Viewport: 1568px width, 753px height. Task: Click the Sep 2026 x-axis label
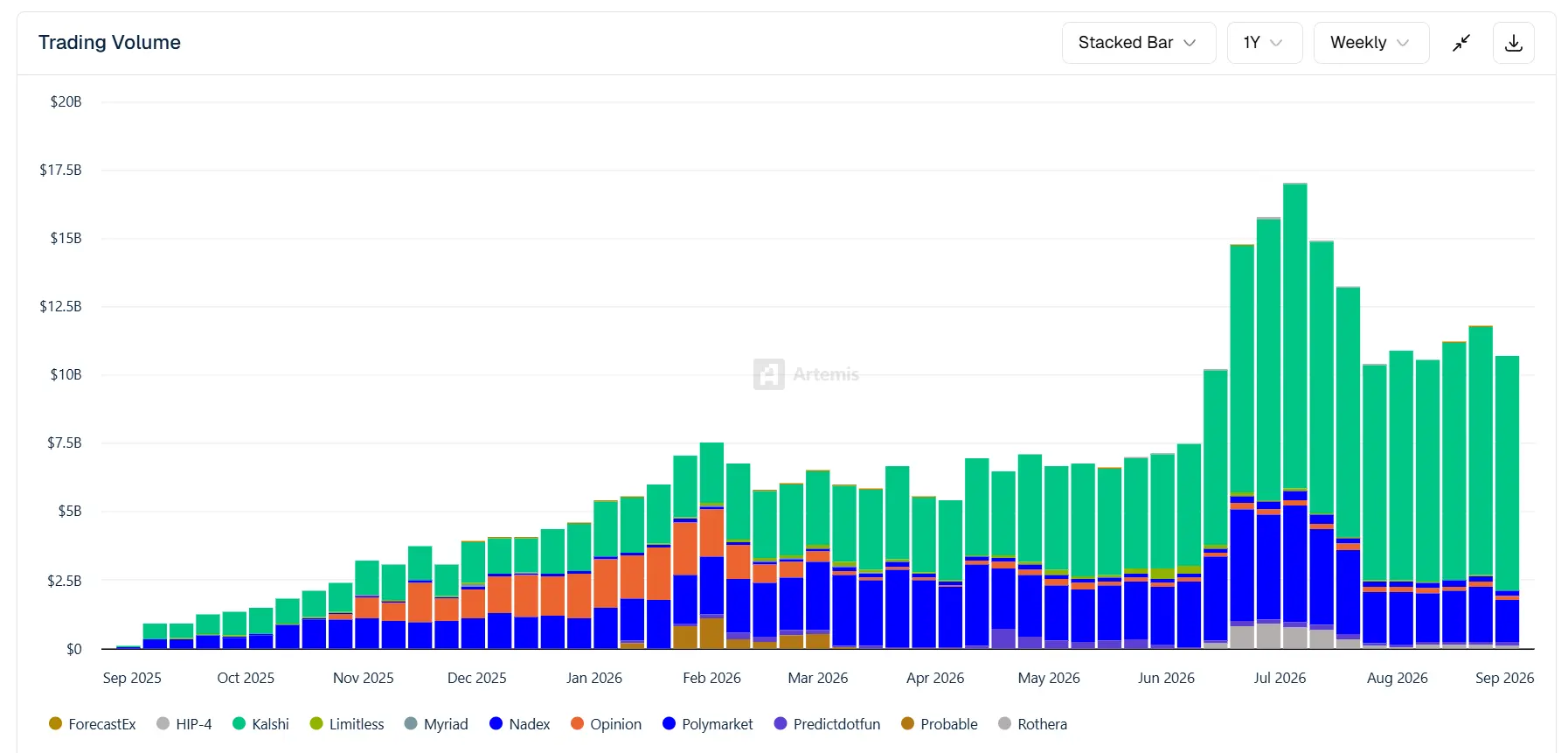pyautogui.click(x=1505, y=678)
